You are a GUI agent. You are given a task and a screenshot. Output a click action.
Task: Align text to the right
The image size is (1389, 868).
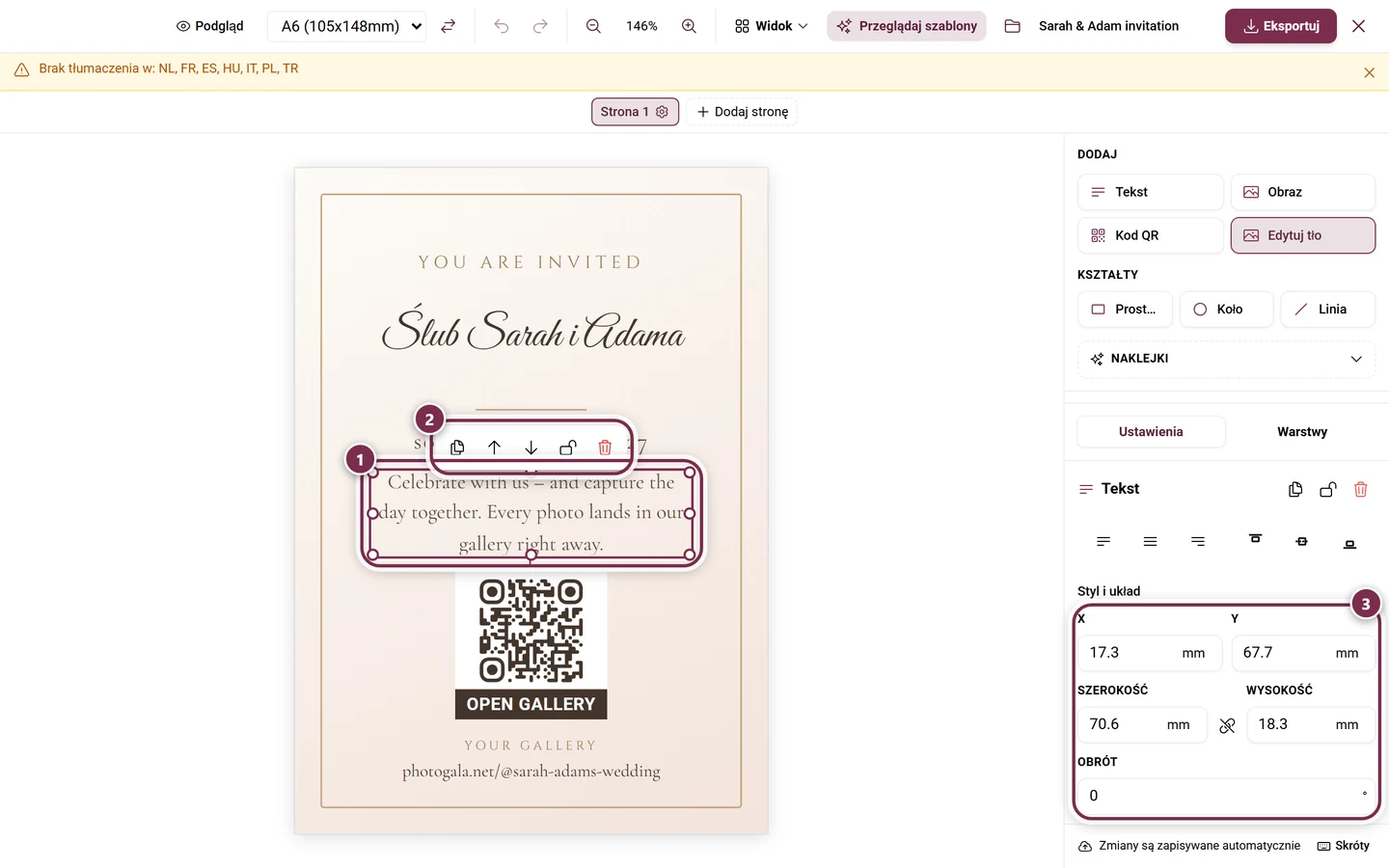click(x=1198, y=542)
